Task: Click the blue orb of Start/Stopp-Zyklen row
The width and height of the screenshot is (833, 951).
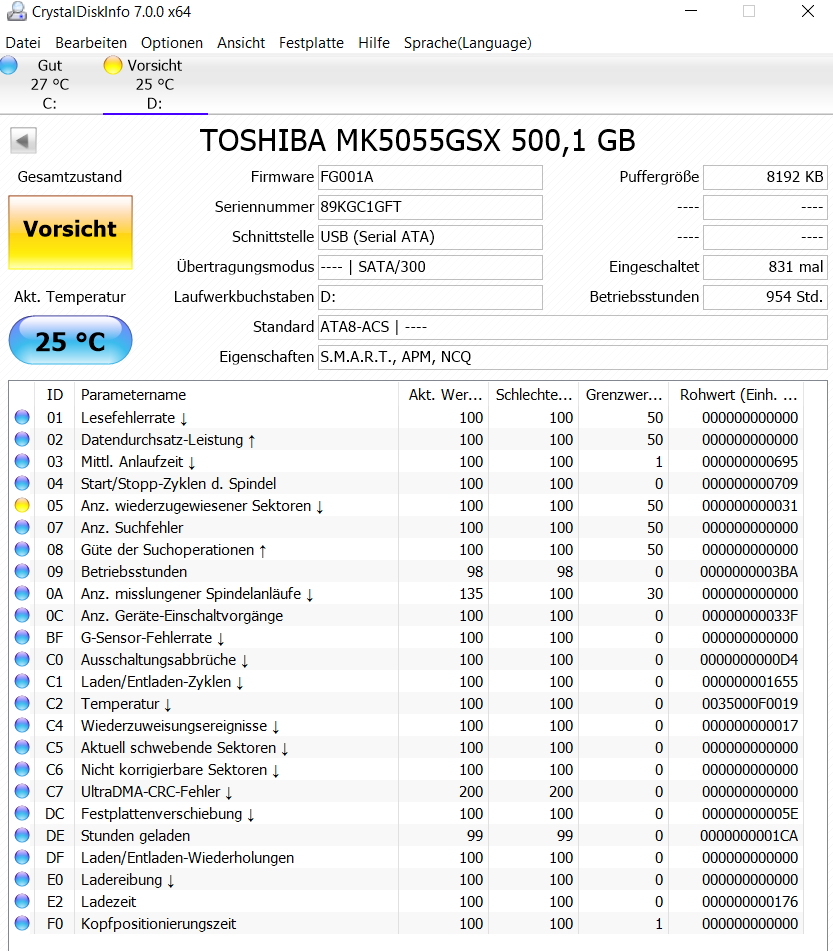Action: [x=22, y=483]
